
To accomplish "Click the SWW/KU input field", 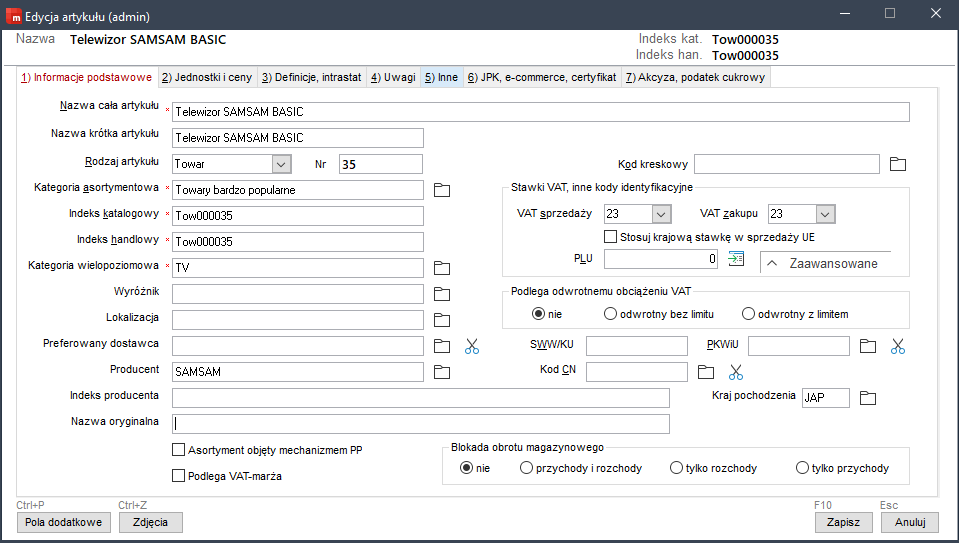I will 637,346.
